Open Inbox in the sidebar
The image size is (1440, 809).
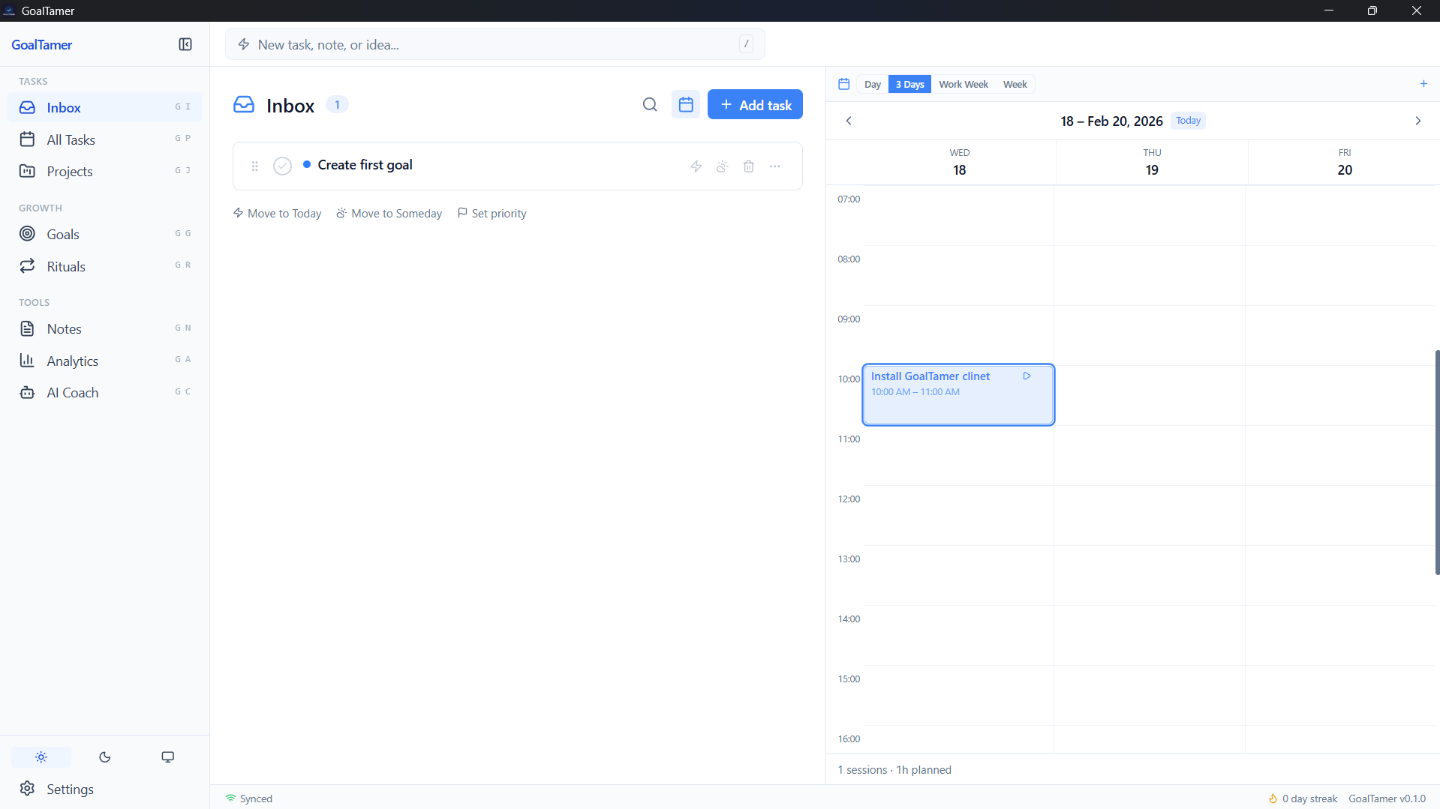104,107
